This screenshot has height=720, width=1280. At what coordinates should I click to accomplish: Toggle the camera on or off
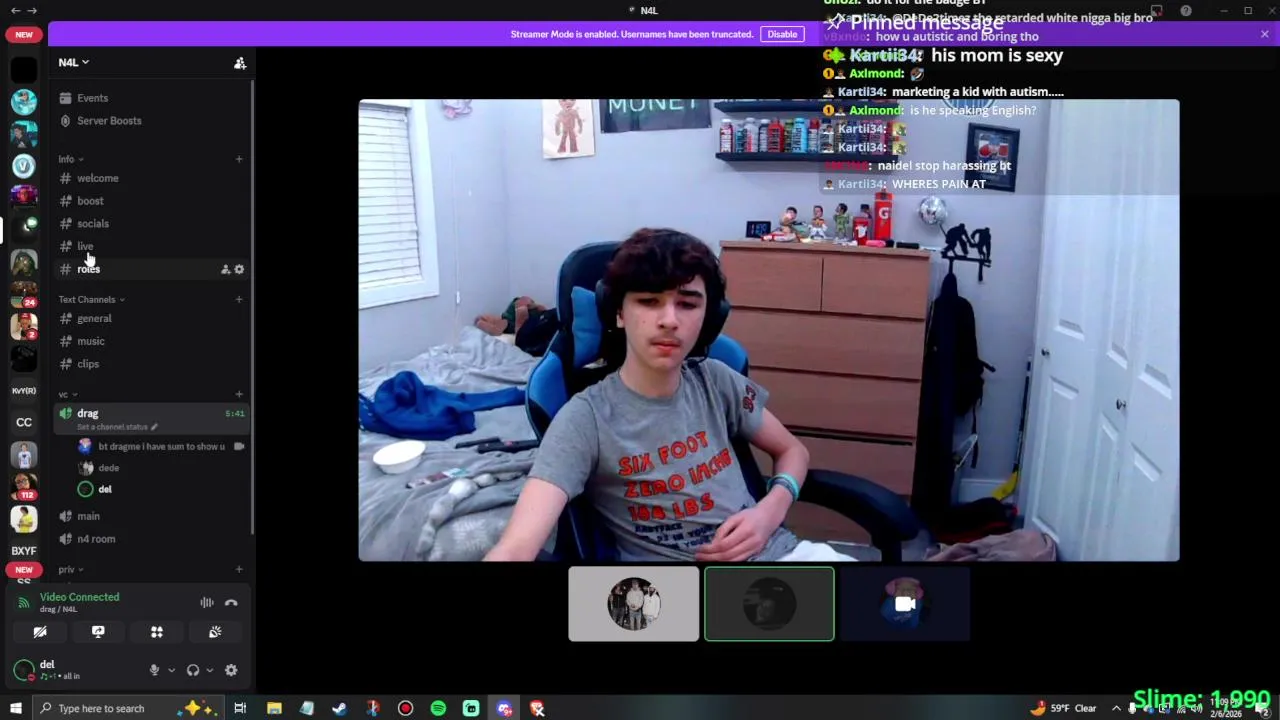click(x=40, y=632)
